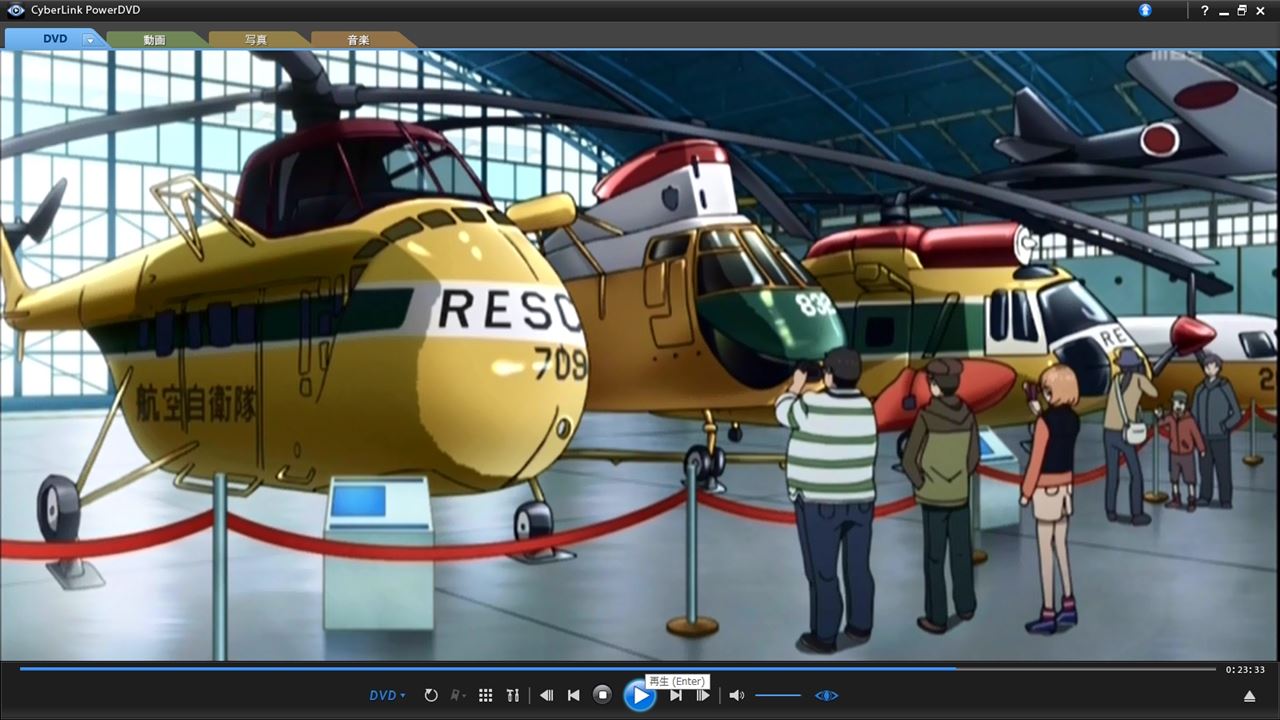The height and width of the screenshot is (720, 1280).
Task: Click the 0:23:33 time display
Action: pos(1245,670)
